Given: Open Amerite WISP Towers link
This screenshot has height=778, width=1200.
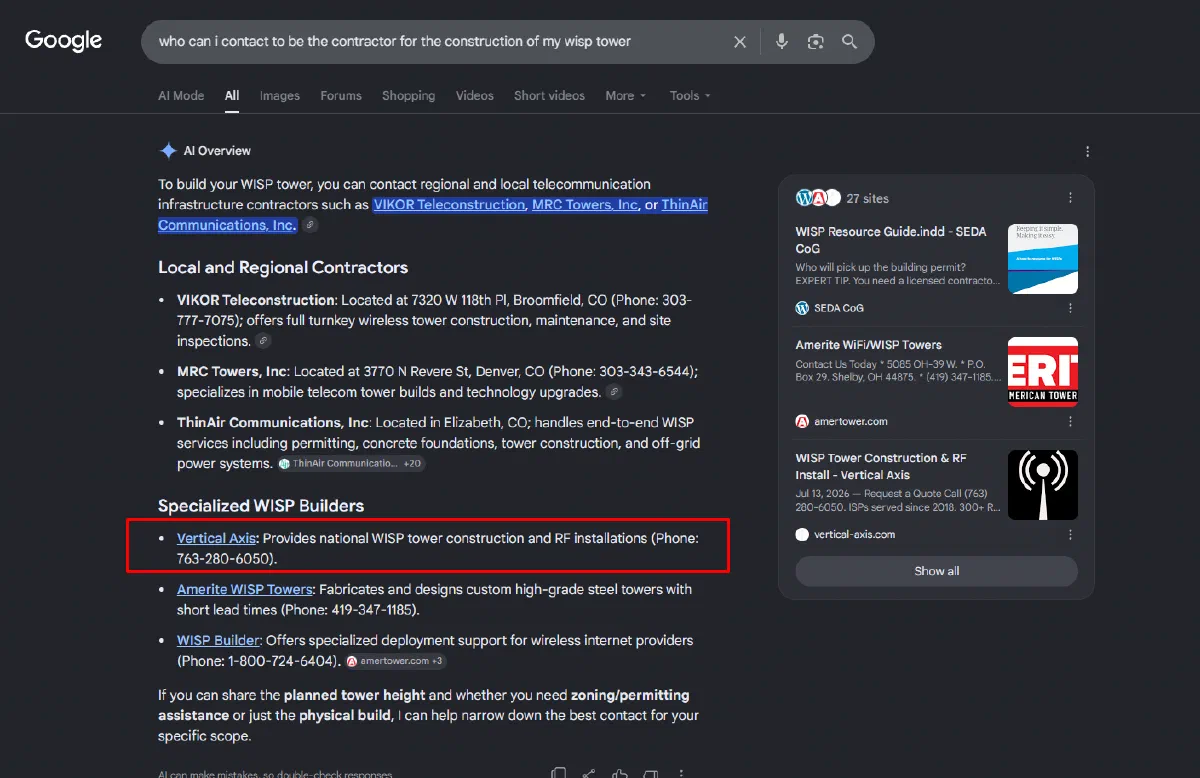Looking at the screenshot, I should (x=245, y=589).
